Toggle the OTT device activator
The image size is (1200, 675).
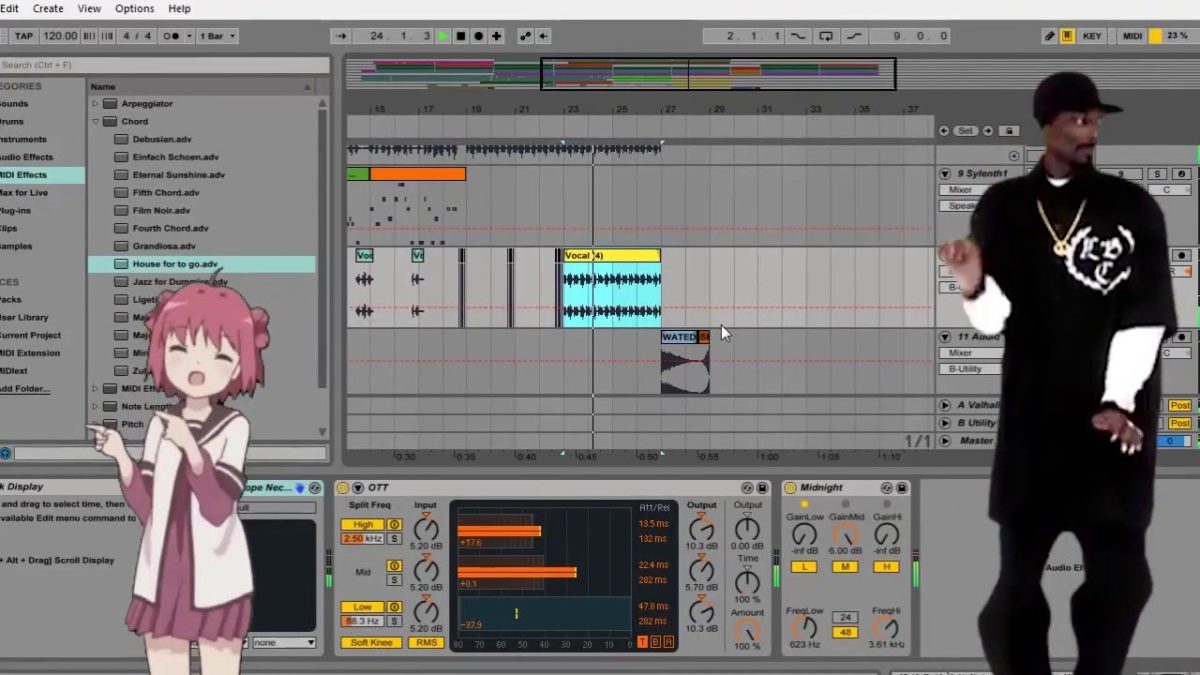tap(343, 488)
